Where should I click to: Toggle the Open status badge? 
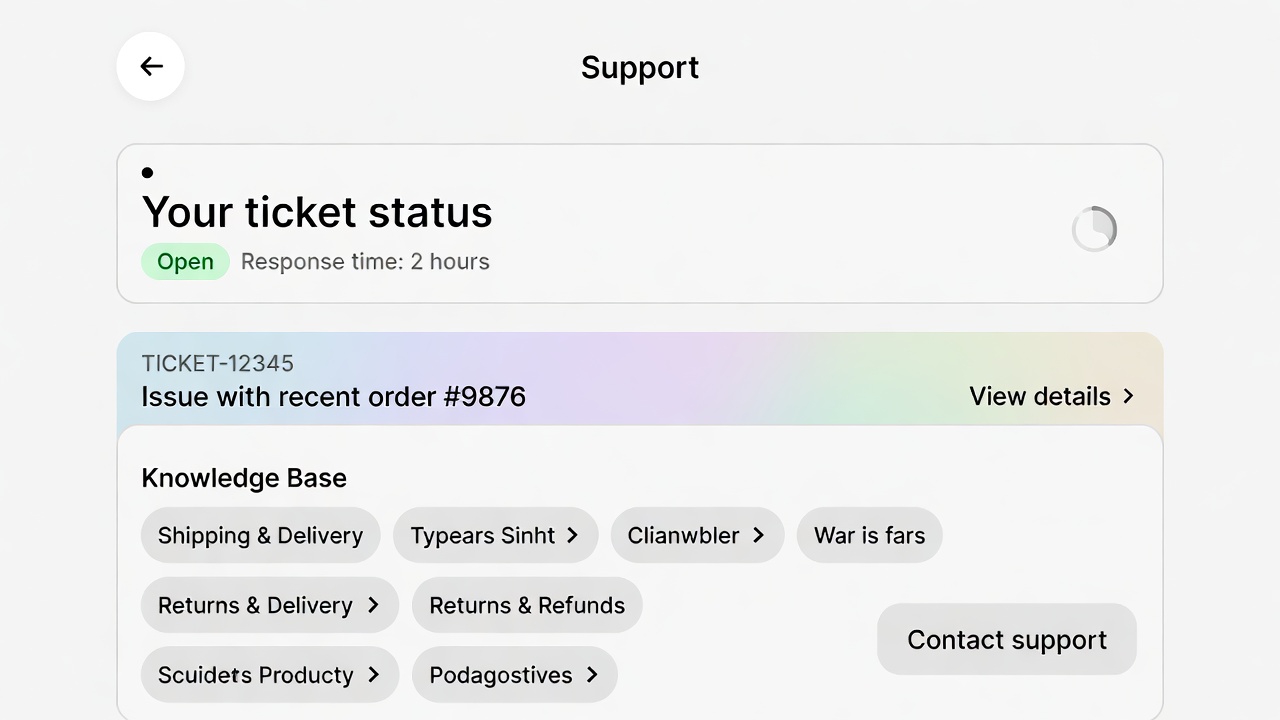pos(185,261)
